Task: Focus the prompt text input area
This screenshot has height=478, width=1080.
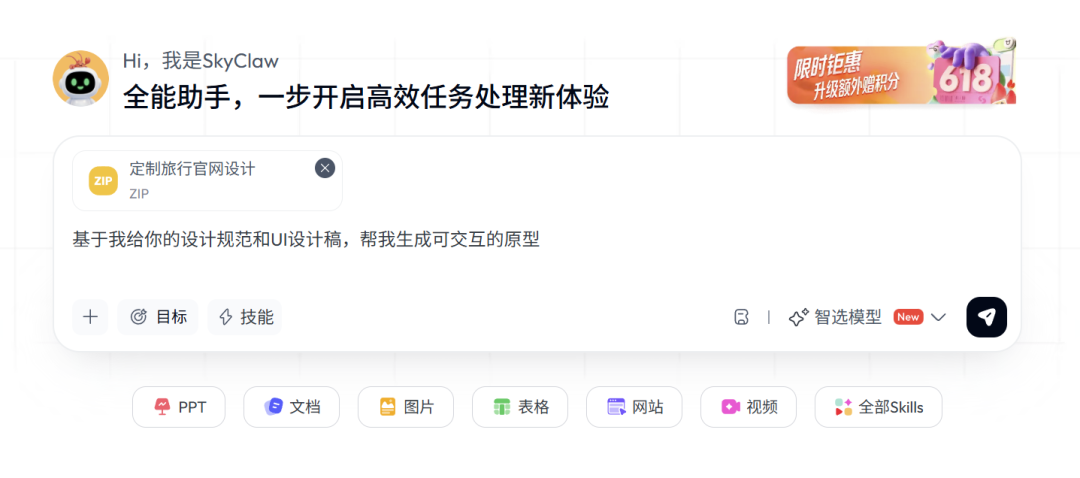Action: coord(537,255)
